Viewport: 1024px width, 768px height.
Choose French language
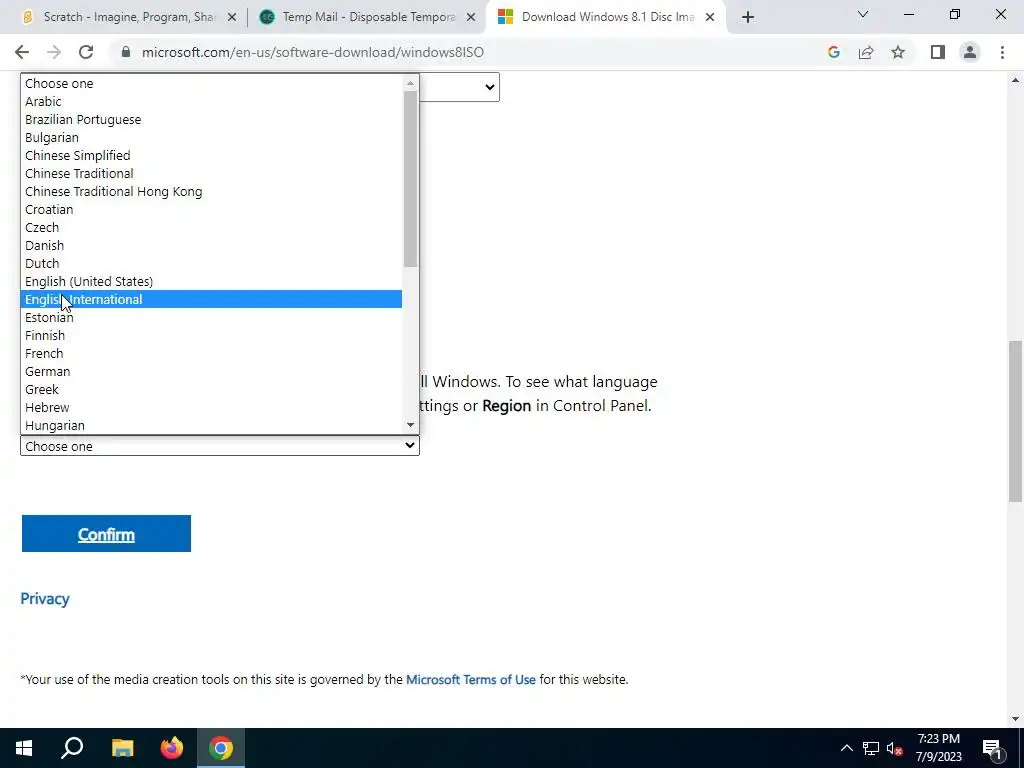[x=211, y=353]
